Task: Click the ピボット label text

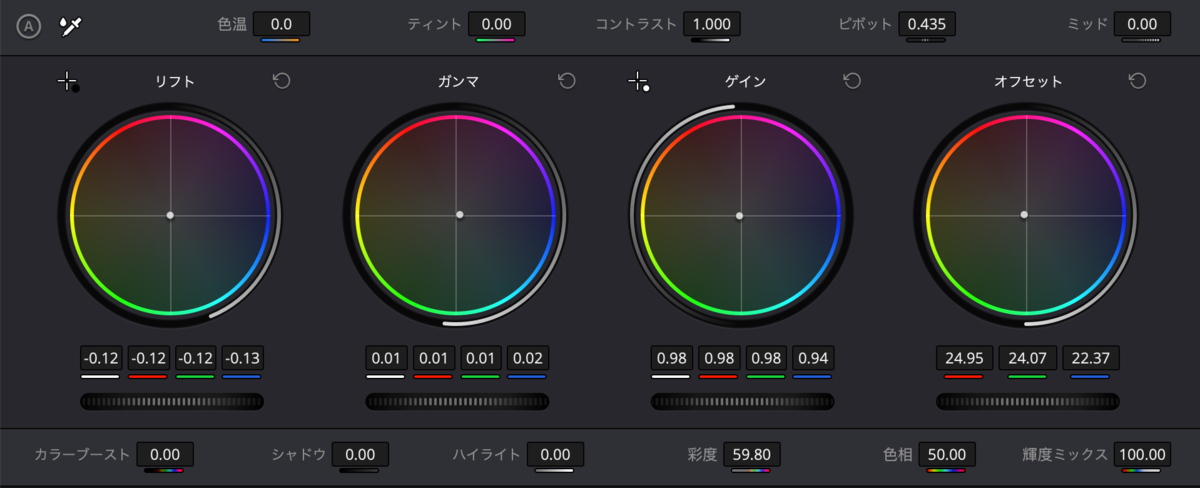Action: click(864, 23)
